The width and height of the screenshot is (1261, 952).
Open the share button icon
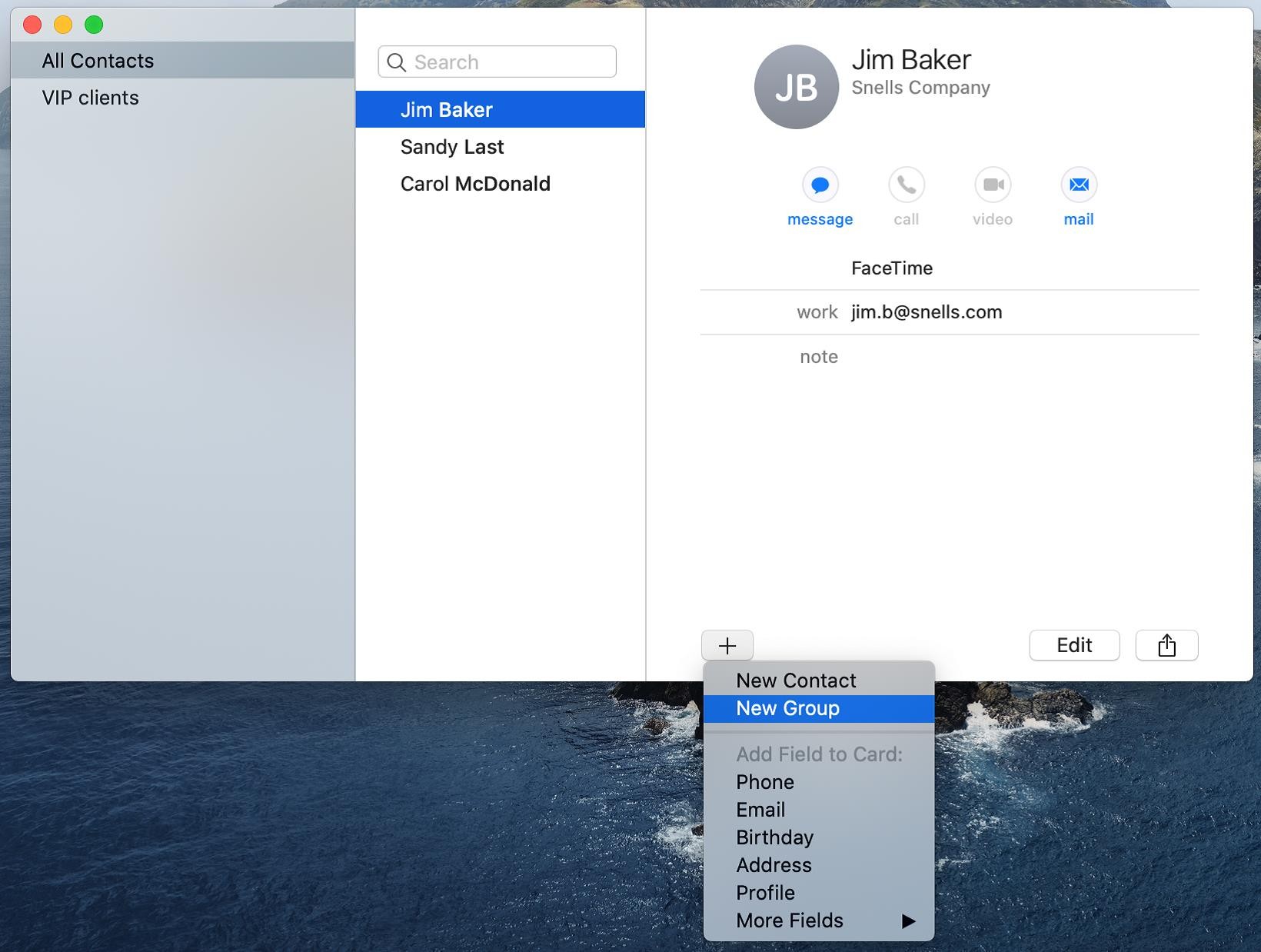(x=1166, y=645)
